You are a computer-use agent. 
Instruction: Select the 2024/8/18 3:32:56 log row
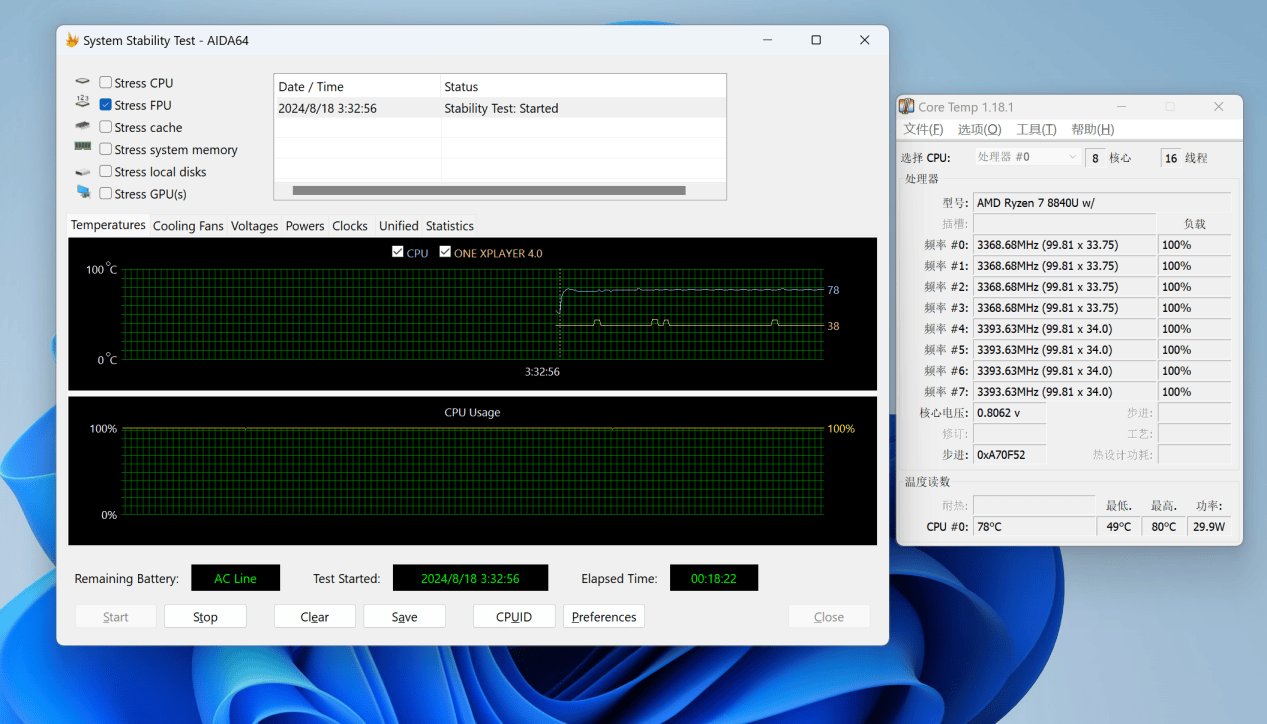500,108
